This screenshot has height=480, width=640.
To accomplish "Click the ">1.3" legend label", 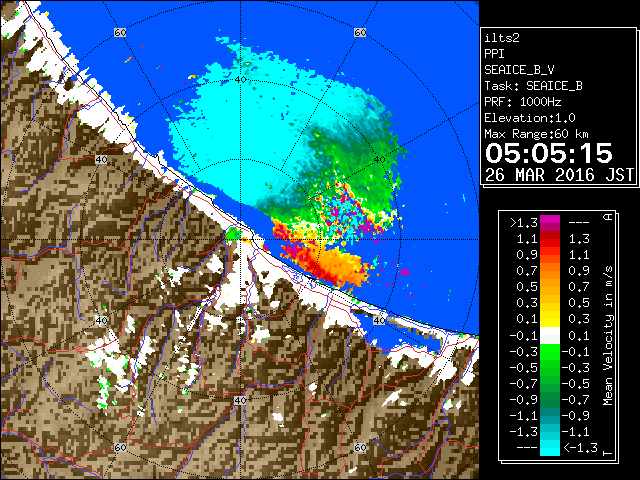I will pyautogui.click(x=524, y=223).
